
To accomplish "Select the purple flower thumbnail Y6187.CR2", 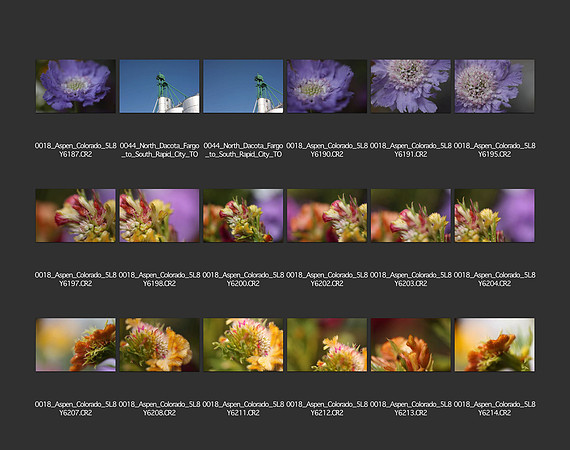I will pos(76,86).
